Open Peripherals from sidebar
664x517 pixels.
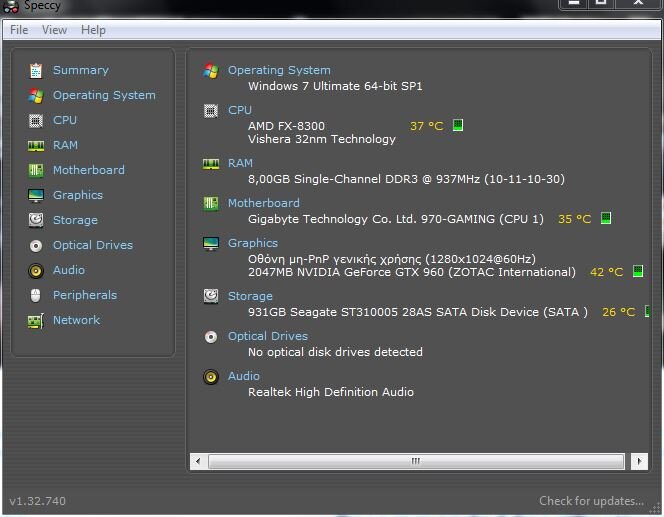click(85, 295)
